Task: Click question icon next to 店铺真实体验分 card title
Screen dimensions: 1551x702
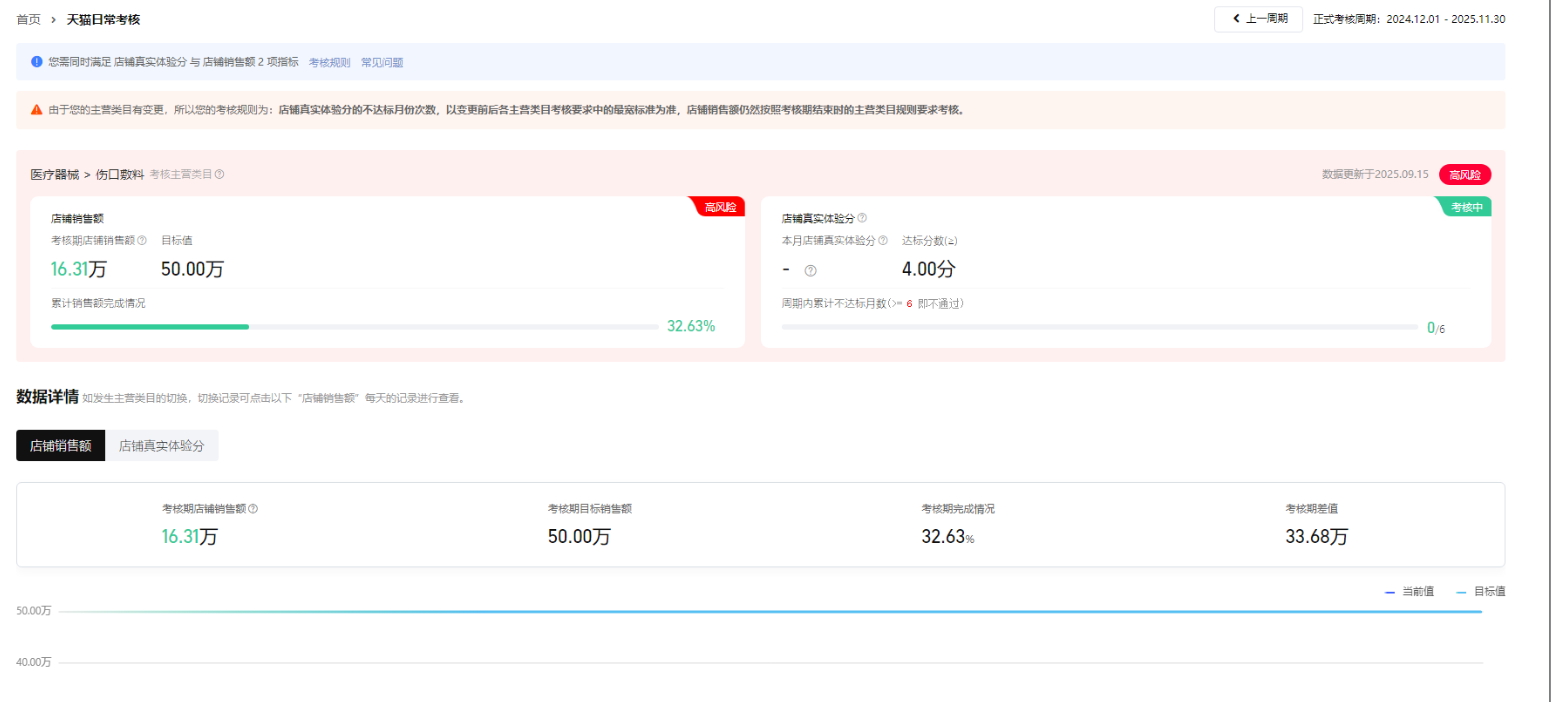Action: tap(862, 218)
